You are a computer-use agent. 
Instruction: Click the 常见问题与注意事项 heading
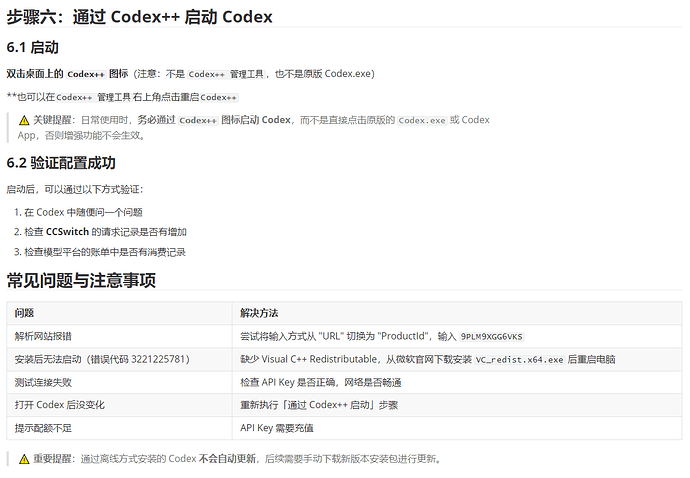pos(81,280)
